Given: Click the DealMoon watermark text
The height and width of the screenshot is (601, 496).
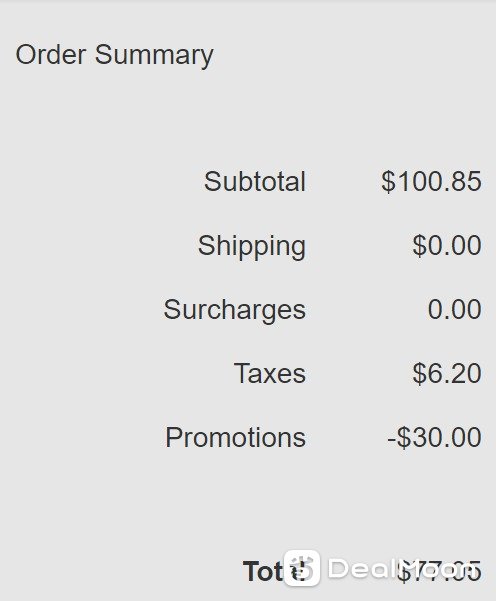Looking at the screenshot, I should click(x=401, y=568).
